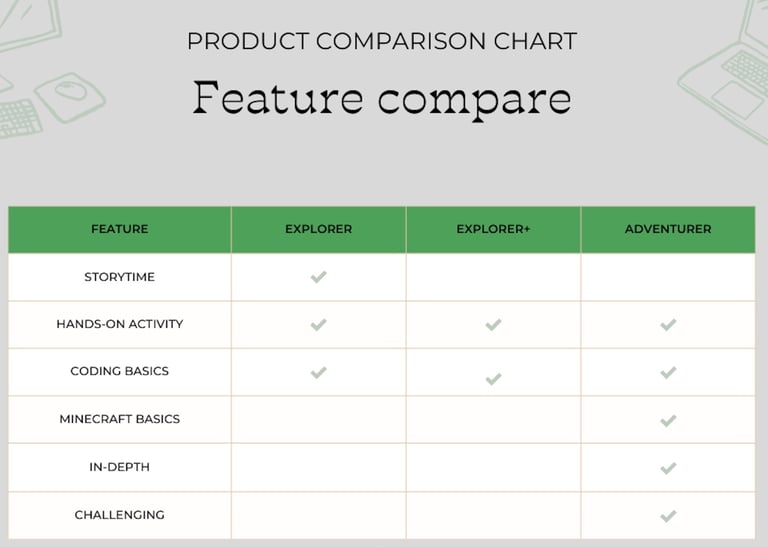Click the Minecraft Basics row label
Viewport: 768px width, 547px height.
click(119, 419)
